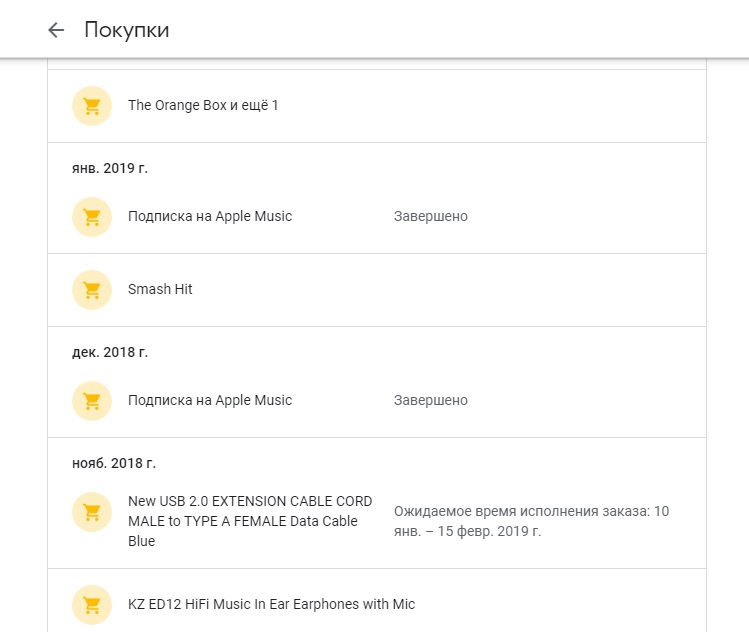Open 'The Orange Box и ещё 1' purchase

(x=203, y=105)
